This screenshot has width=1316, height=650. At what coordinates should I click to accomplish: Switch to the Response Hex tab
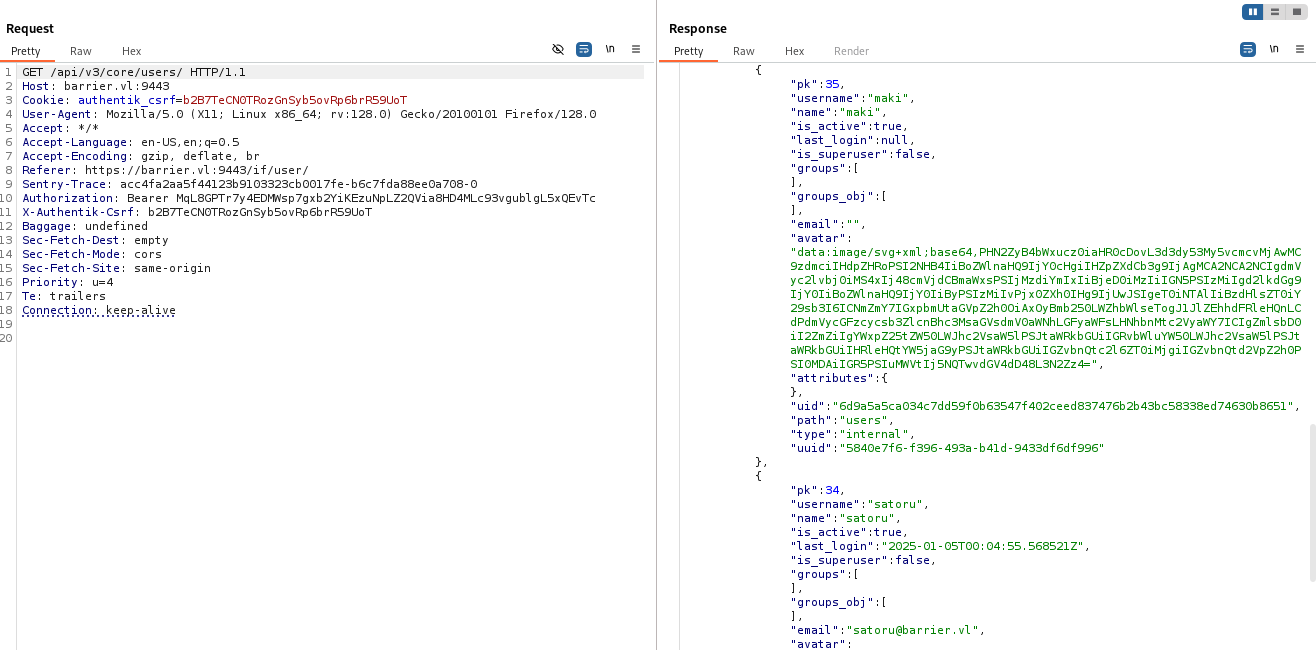[x=795, y=51]
